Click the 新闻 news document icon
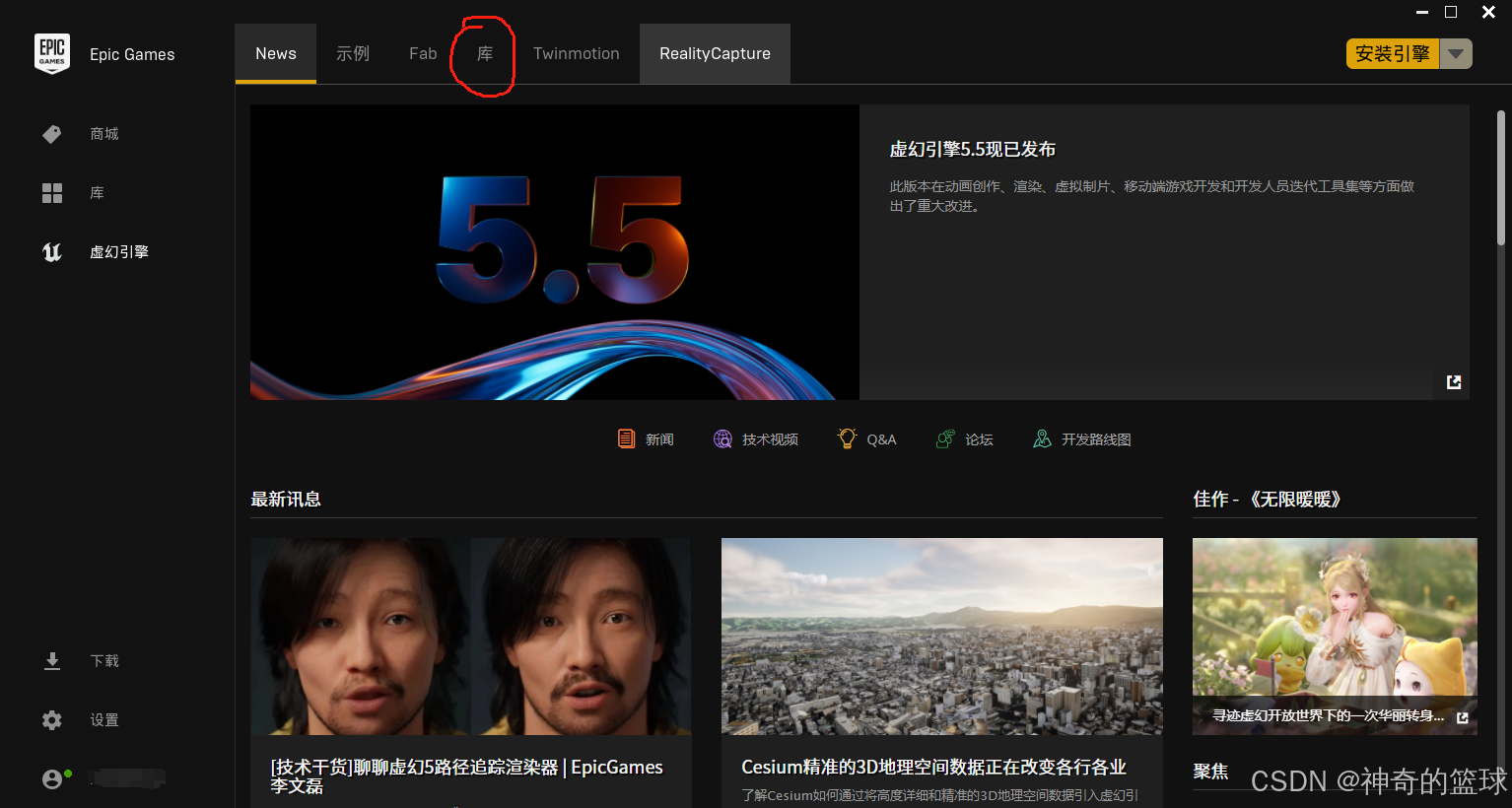1512x808 pixels. point(626,438)
